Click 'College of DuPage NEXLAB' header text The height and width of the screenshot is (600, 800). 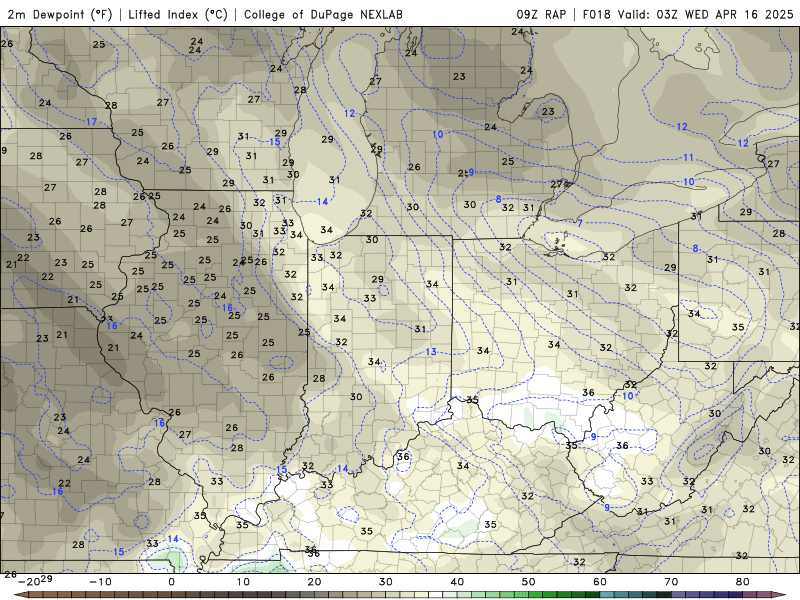click(x=323, y=14)
